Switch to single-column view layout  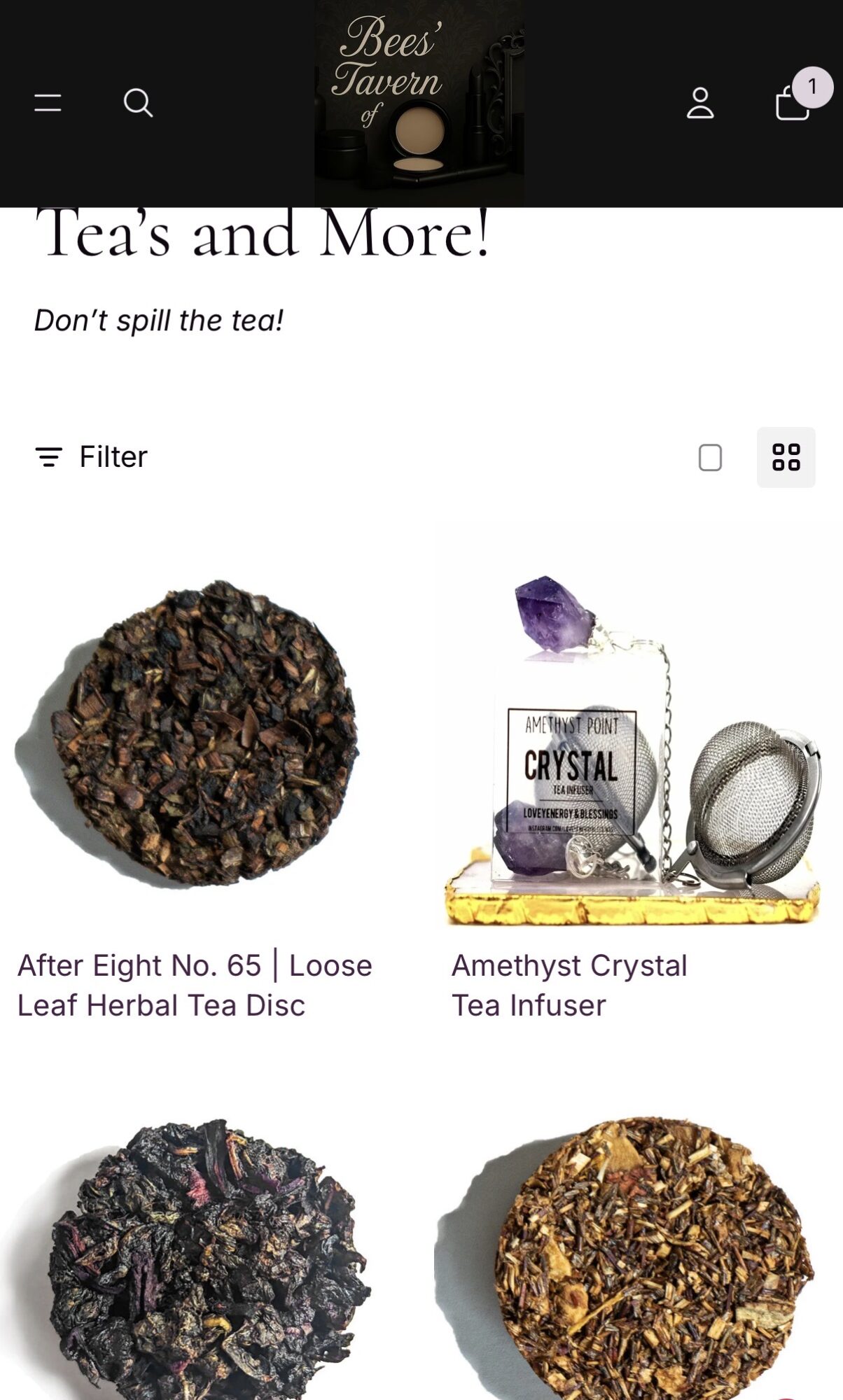pyautogui.click(x=710, y=458)
